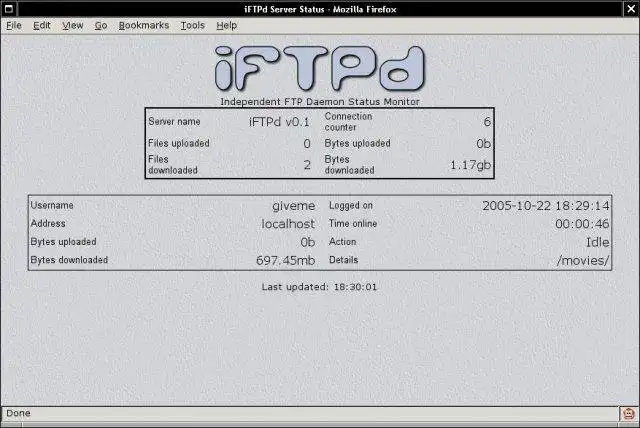Click the window menu icon in title bar

click(8, 9)
